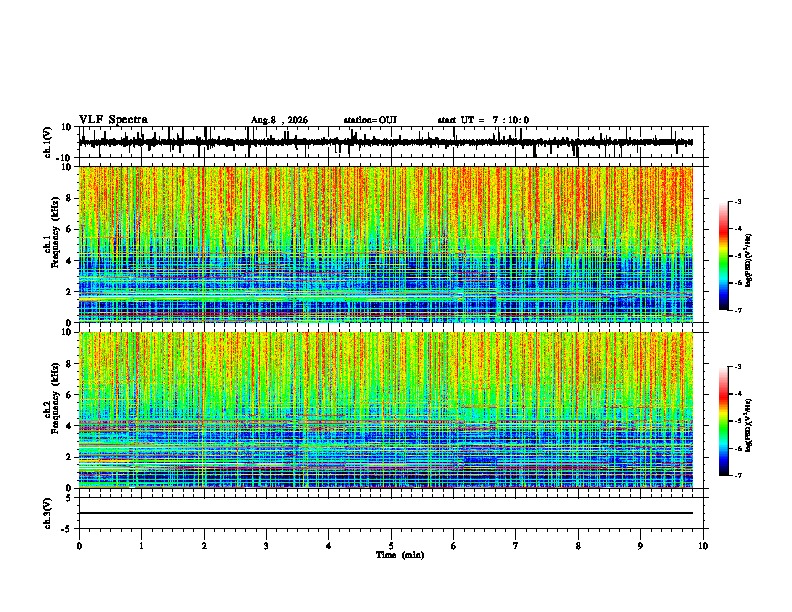The image size is (792, 612).
Task: Click the ch.1(V) waveform axis label
Action: (x=48, y=142)
